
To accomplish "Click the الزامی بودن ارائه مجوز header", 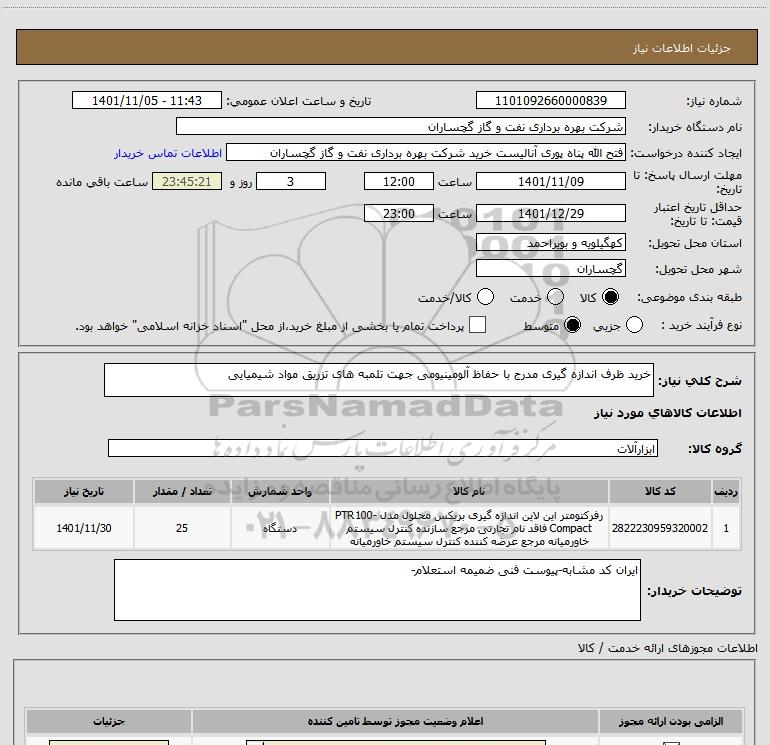I will [671, 721].
